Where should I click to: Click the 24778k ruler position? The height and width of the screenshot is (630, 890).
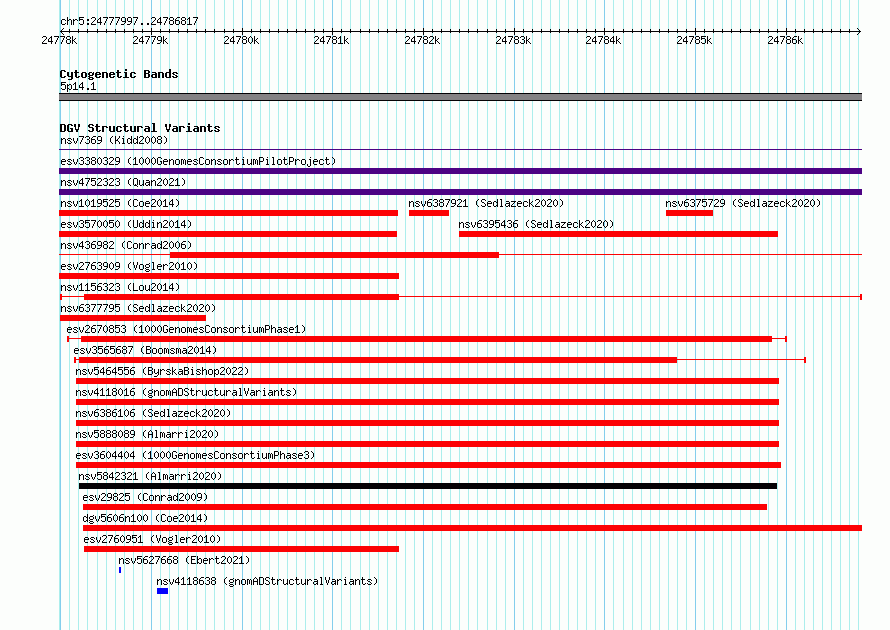click(x=60, y=40)
